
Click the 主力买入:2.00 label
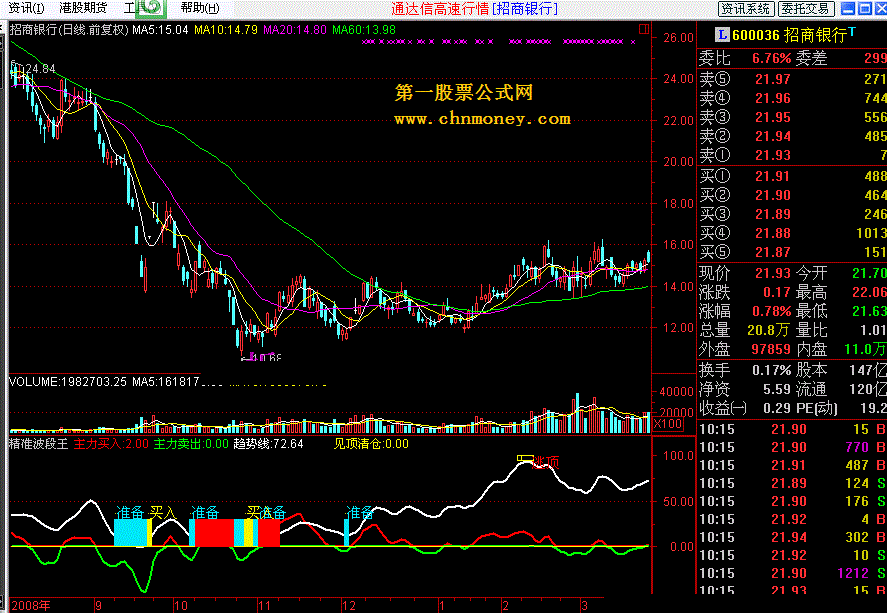point(111,444)
